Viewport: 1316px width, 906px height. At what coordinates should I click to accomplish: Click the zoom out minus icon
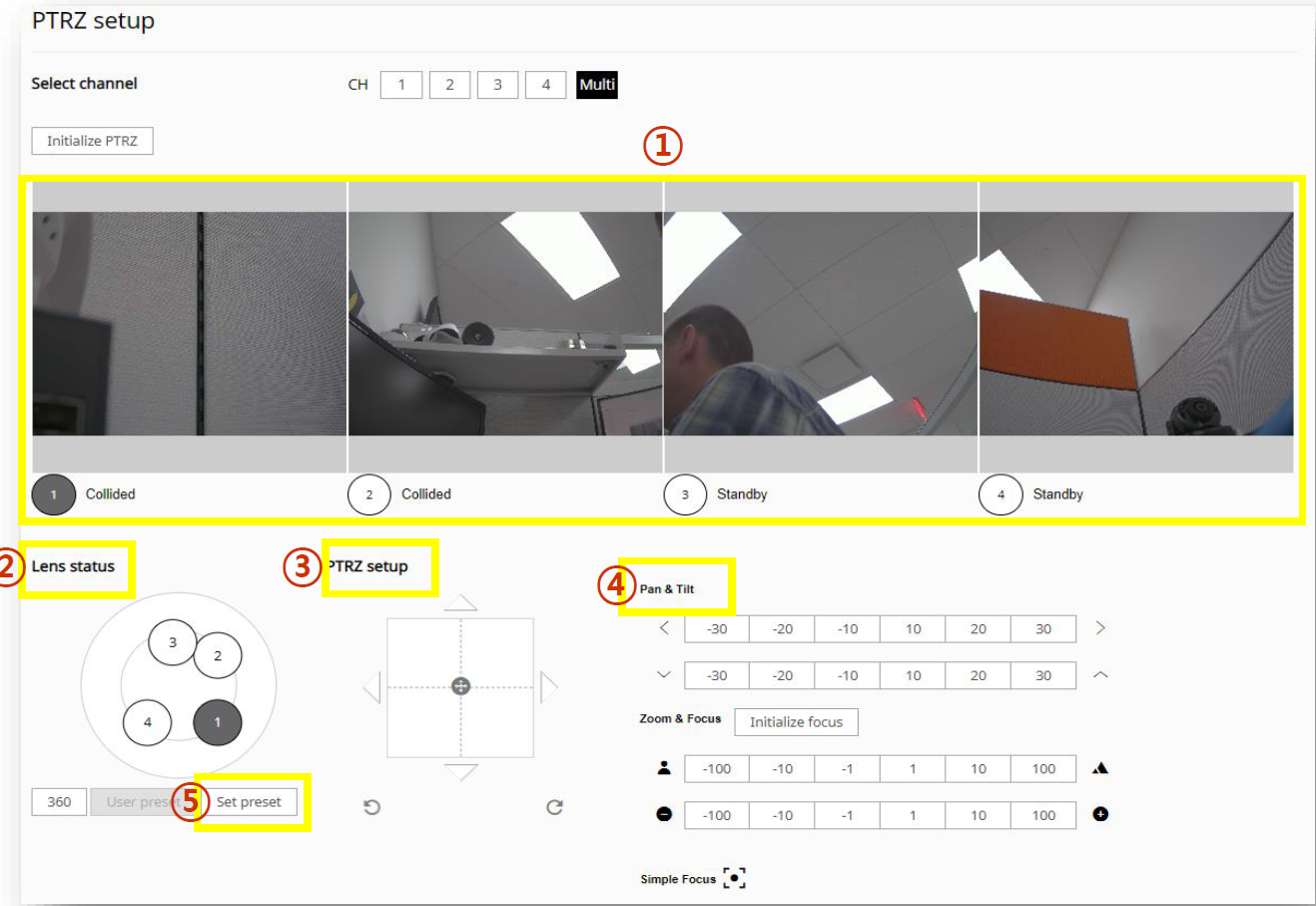[664, 814]
